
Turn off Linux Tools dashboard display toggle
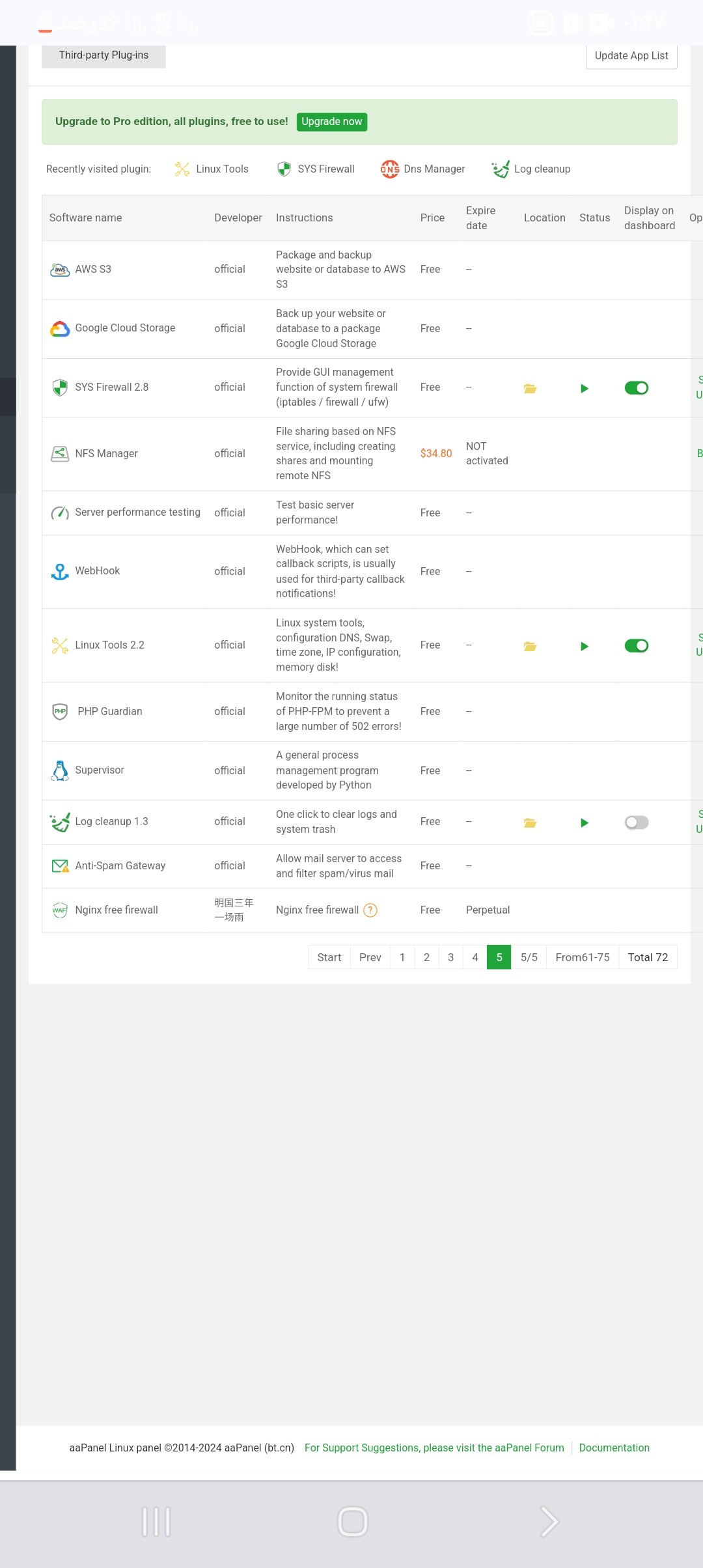[x=636, y=646]
